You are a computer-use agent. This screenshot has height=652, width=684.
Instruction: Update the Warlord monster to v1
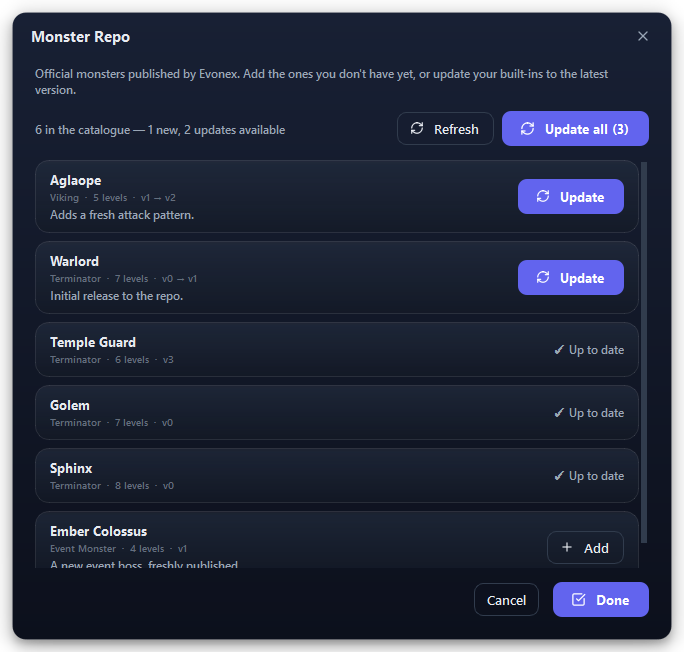(x=571, y=278)
